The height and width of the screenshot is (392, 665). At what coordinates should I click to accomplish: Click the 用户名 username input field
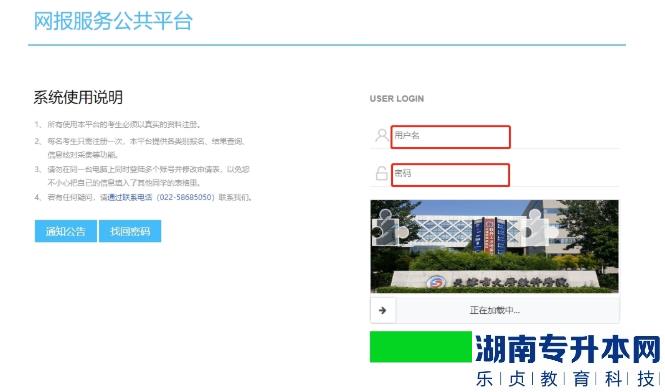pos(450,137)
